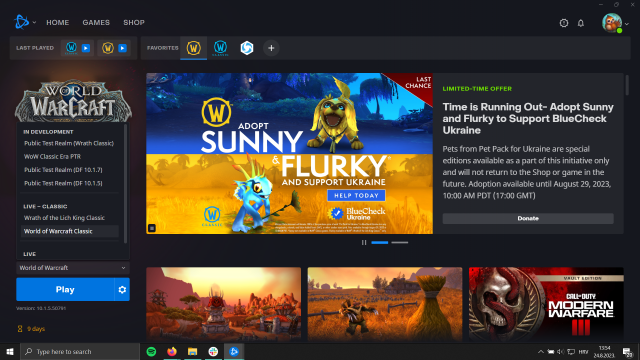Add a game to favorites with plus

click(x=271, y=48)
